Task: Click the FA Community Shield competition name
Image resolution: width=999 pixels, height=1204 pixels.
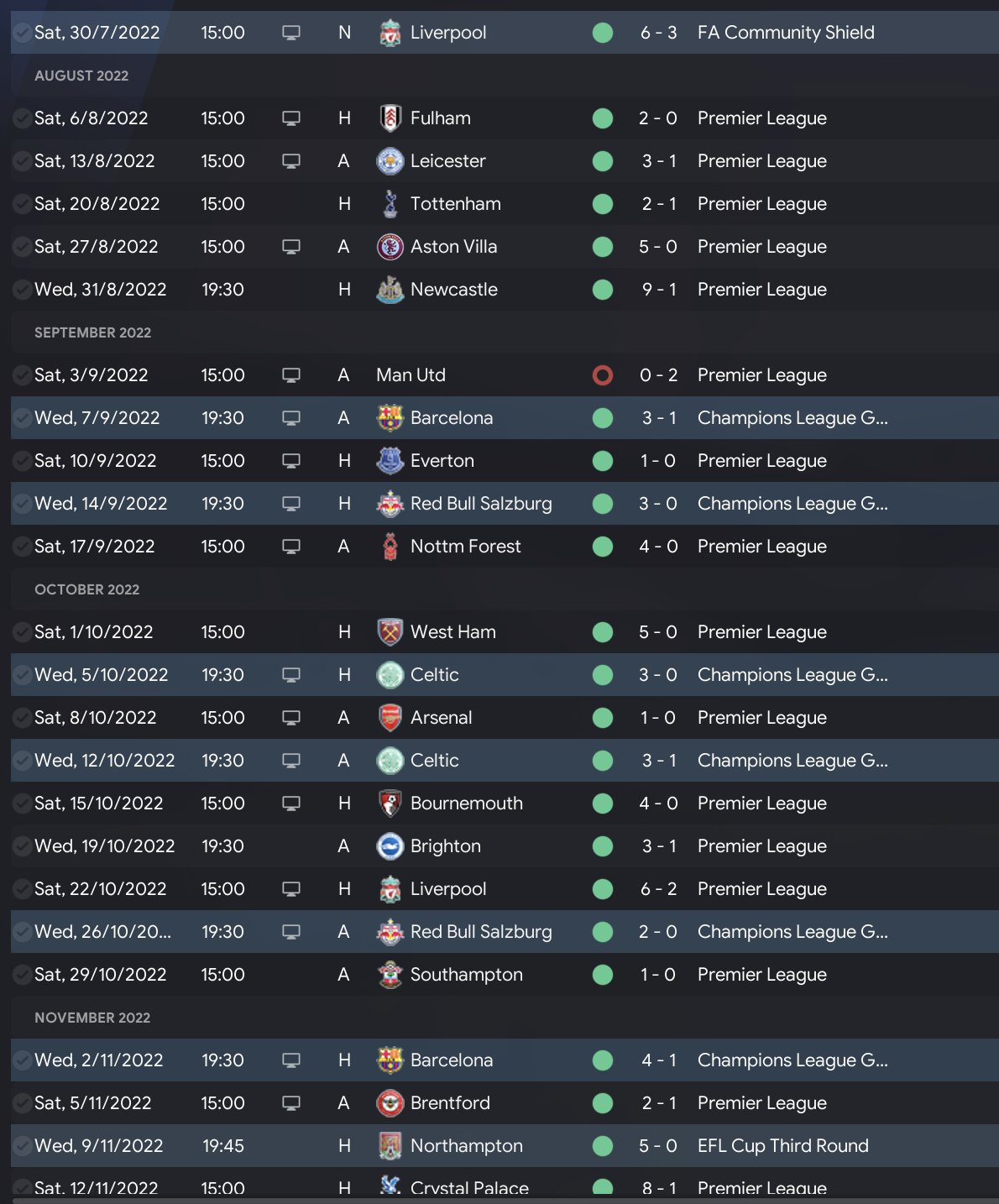Action: point(786,33)
